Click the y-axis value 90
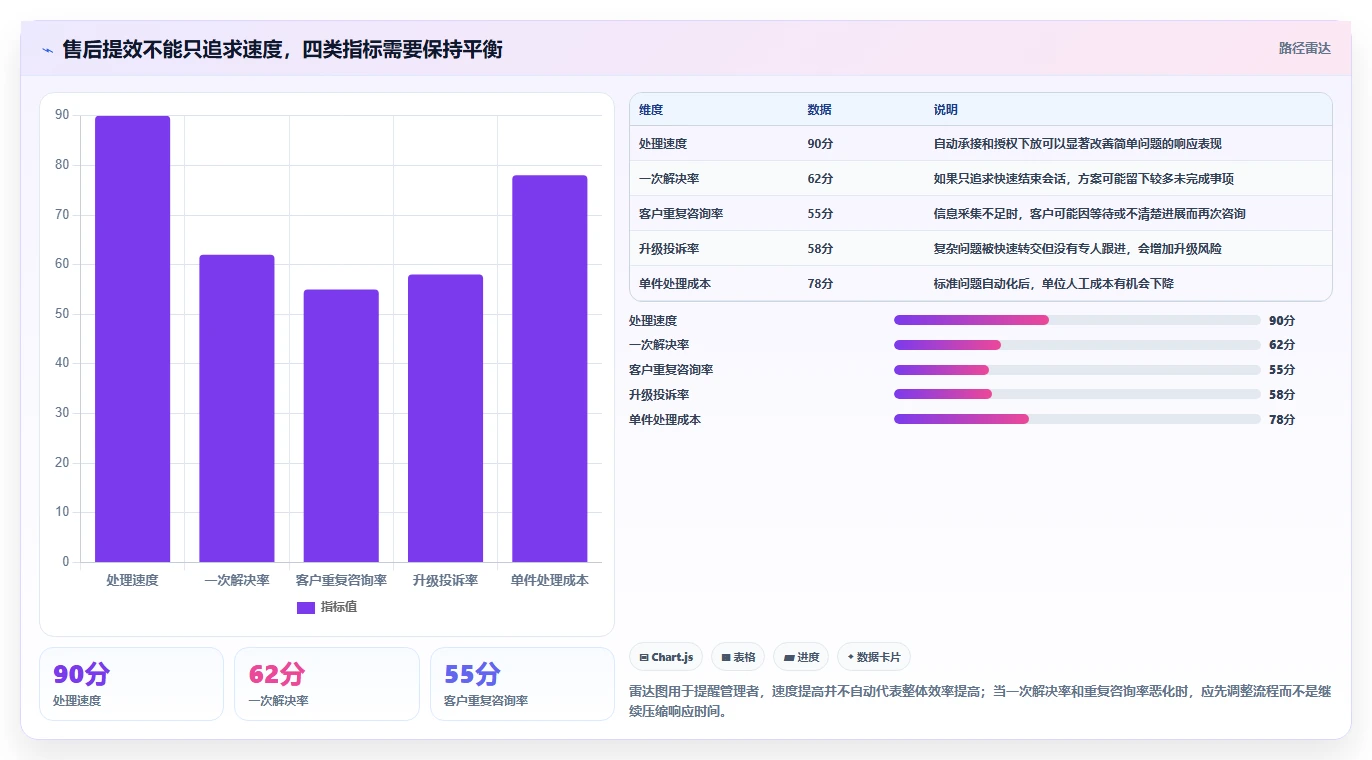The image size is (1372, 760). pos(62,115)
